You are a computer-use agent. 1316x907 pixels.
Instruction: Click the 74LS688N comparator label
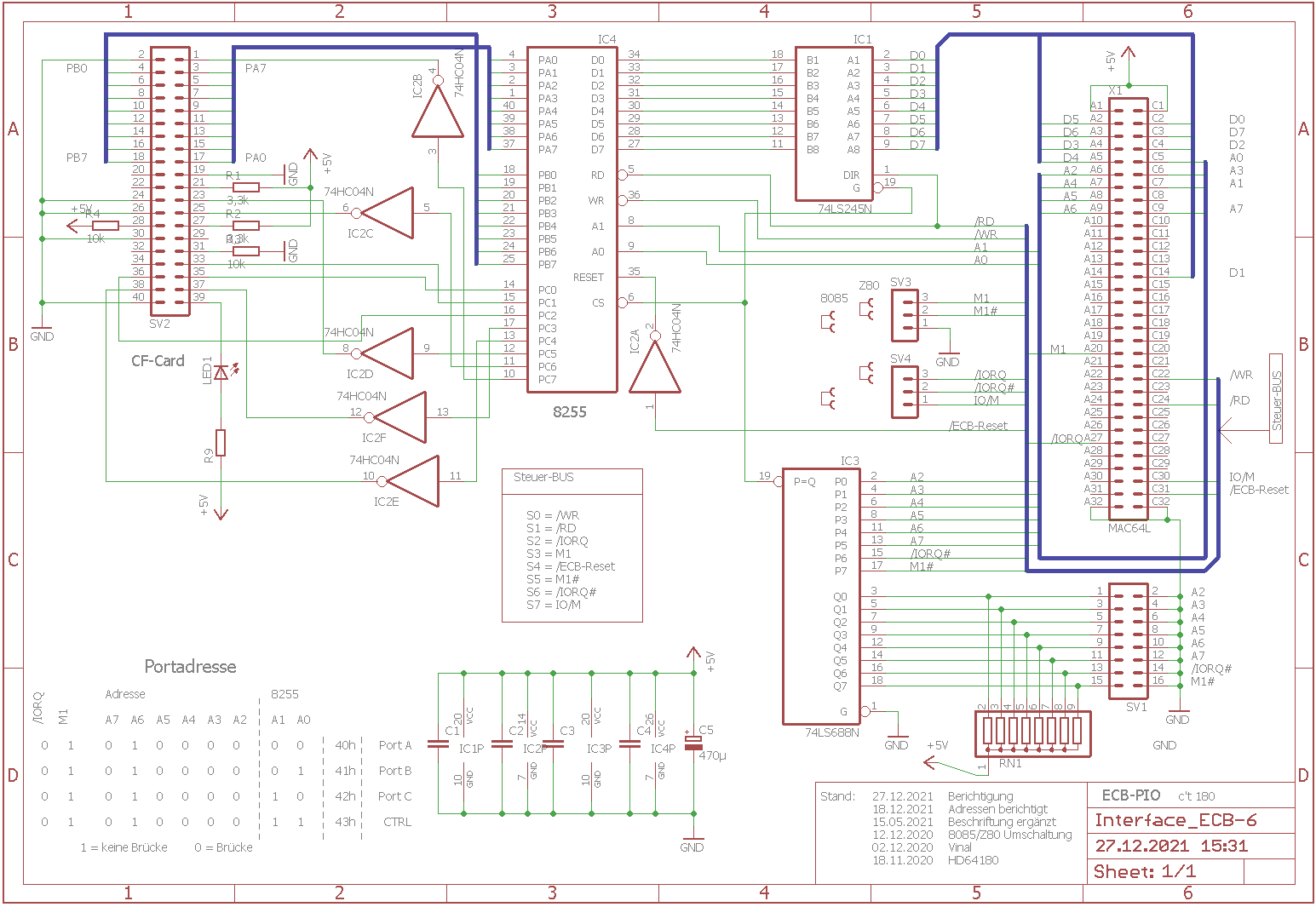pos(831,732)
